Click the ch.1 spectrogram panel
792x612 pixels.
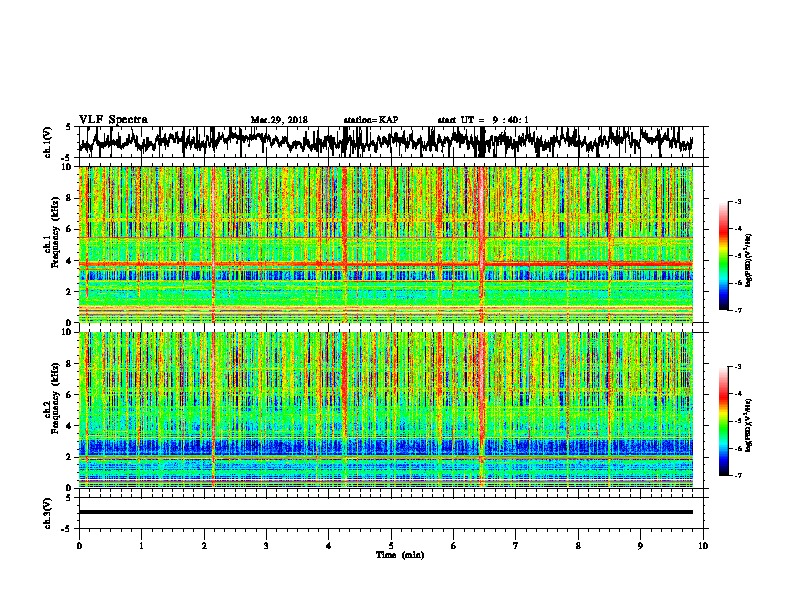385,244
